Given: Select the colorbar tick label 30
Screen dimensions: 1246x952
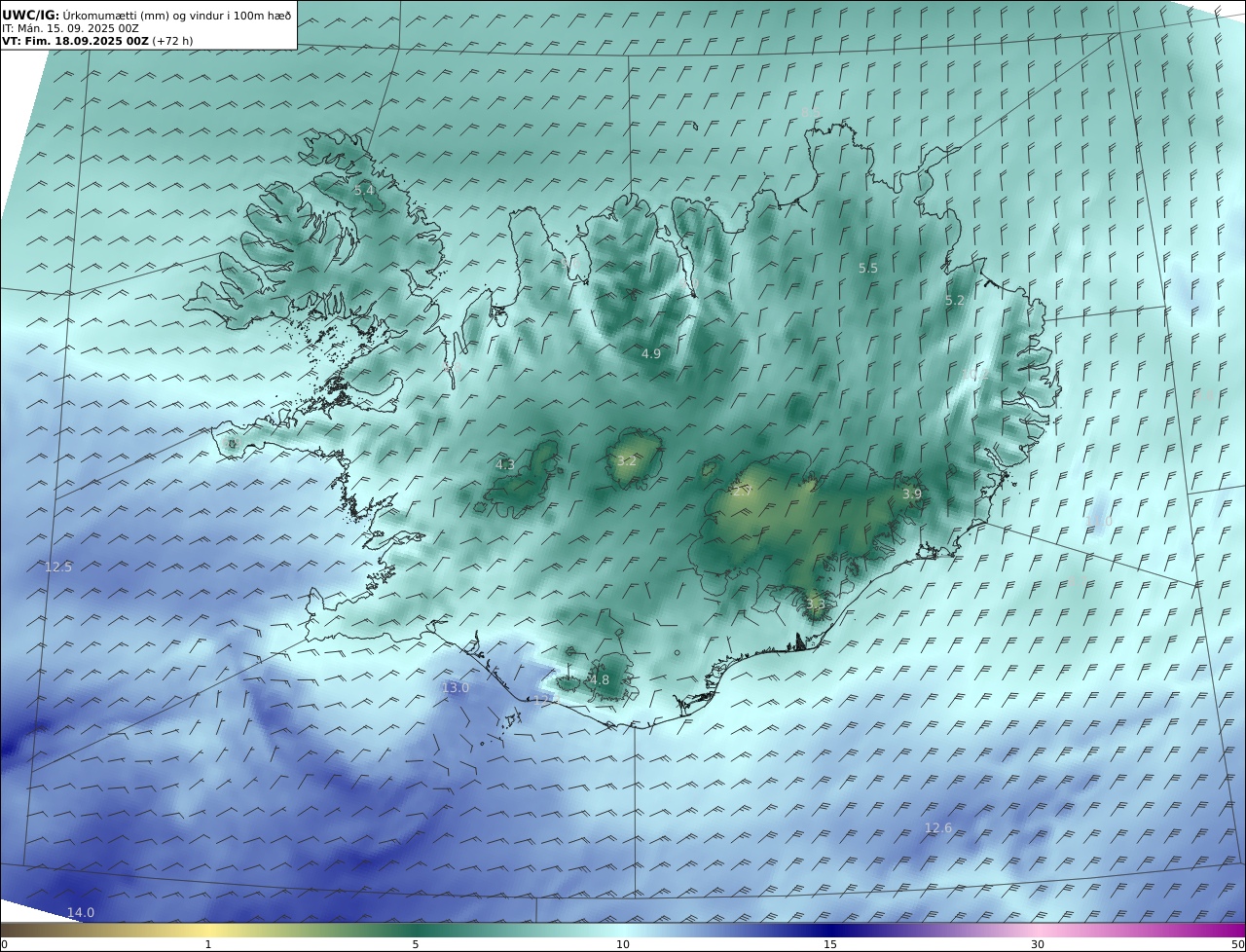Looking at the screenshot, I should 1038,944.
